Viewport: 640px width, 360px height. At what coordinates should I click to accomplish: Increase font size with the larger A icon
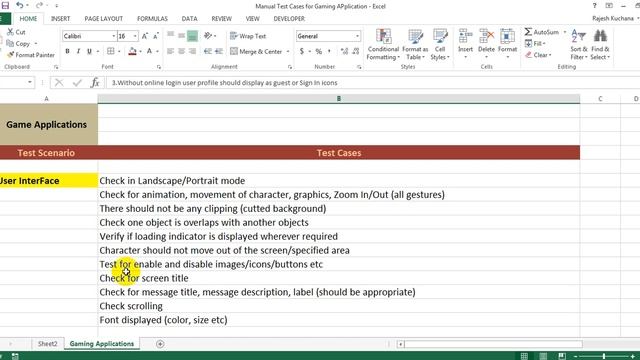[x=145, y=36]
